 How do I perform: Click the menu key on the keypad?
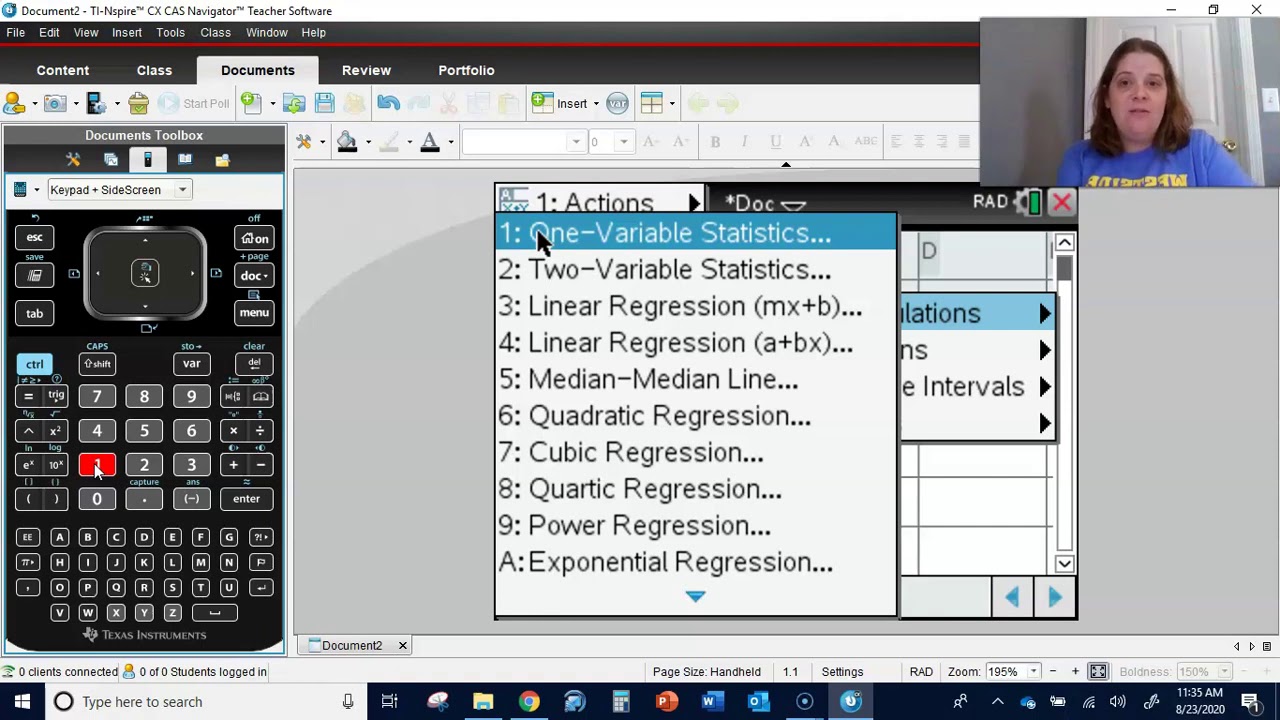(x=254, y=313)
